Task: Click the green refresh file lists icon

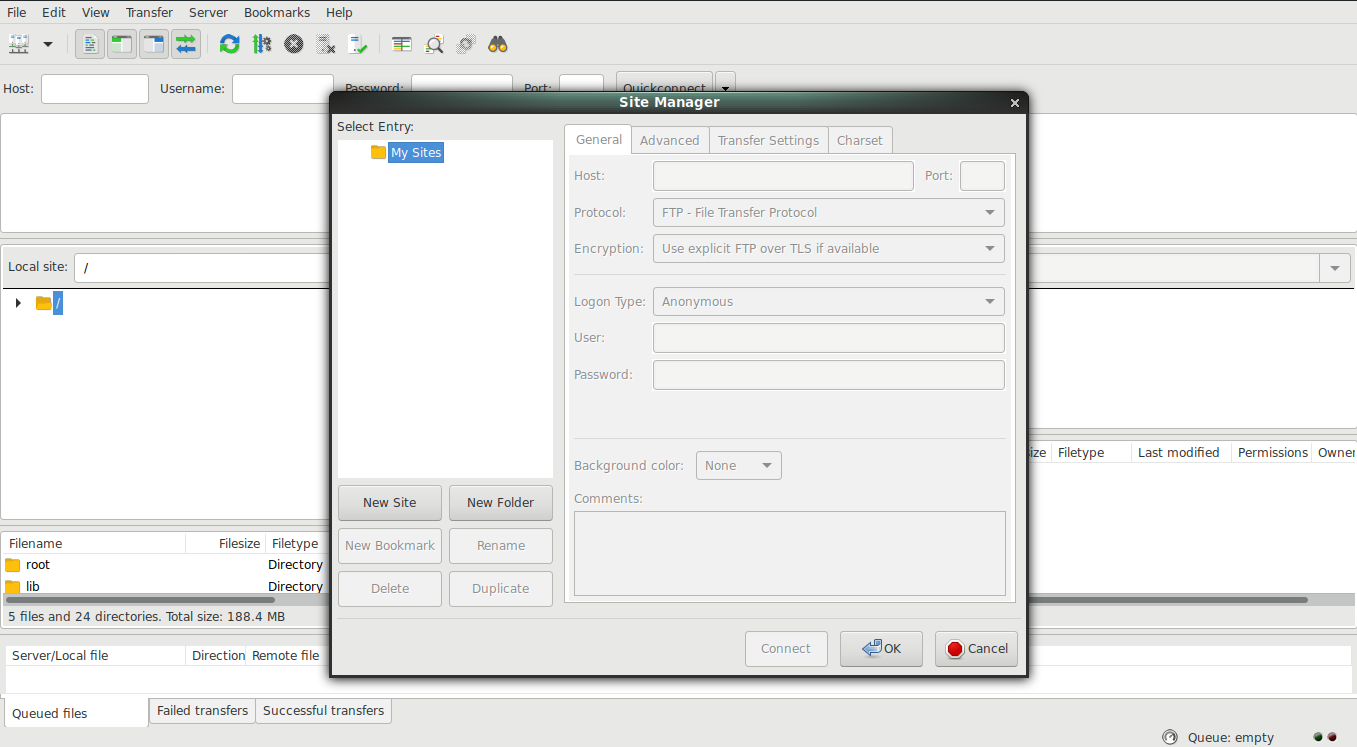Action: (x=230, y=44)
